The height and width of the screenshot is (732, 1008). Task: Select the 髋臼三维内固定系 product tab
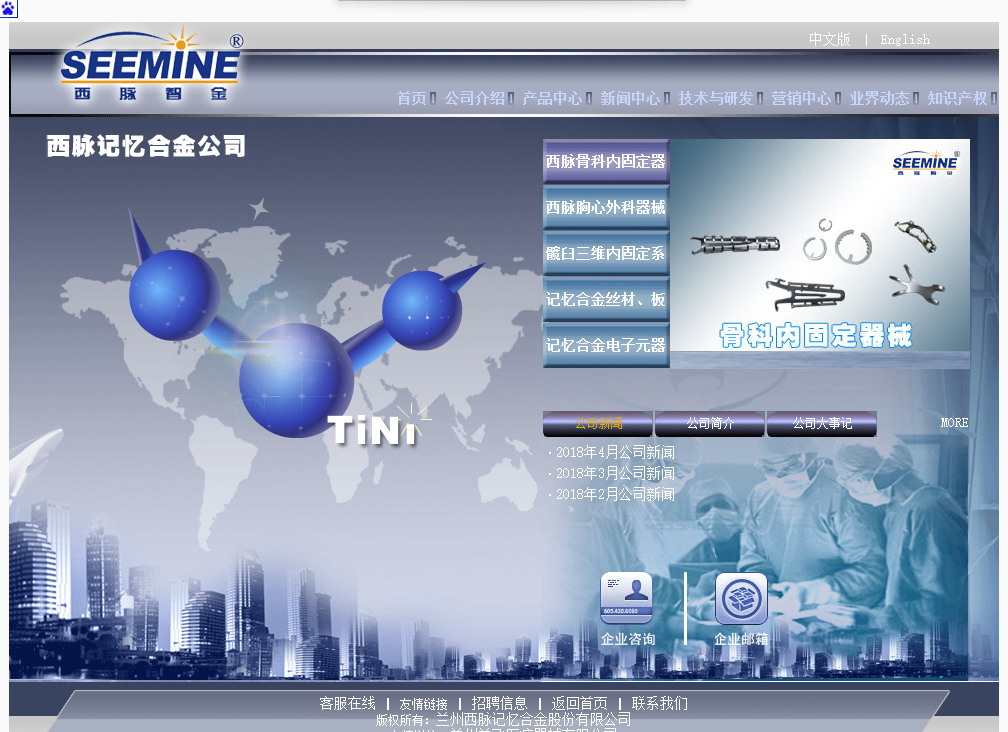(606, 253)
